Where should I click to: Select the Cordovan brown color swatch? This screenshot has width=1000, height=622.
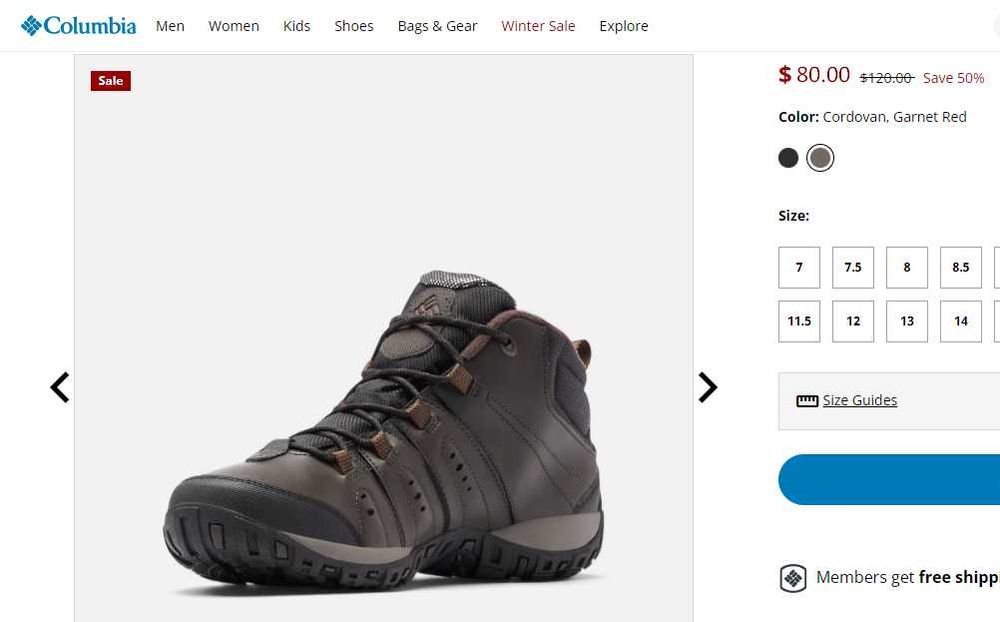820,158
